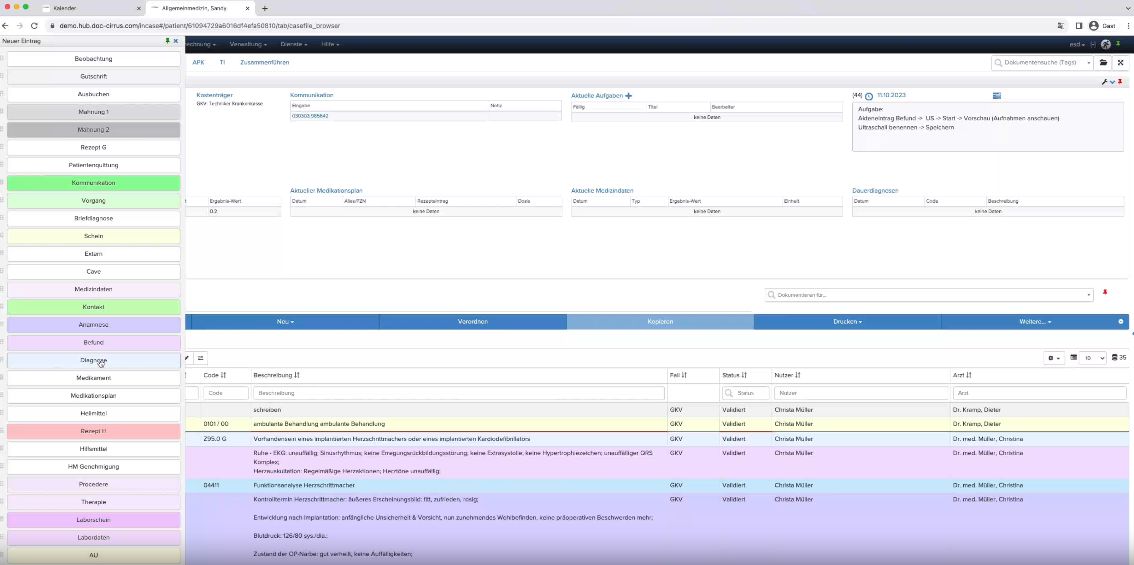
Task: Collapse patient header with blue chevron
Action: pyautogui.click(x=1112, y=82)
